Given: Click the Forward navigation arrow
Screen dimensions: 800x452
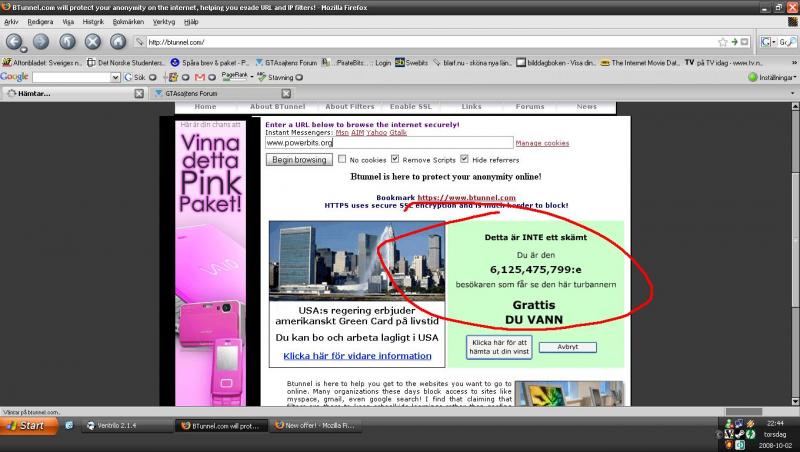Looking at the screenshot, I should point(40,42).
